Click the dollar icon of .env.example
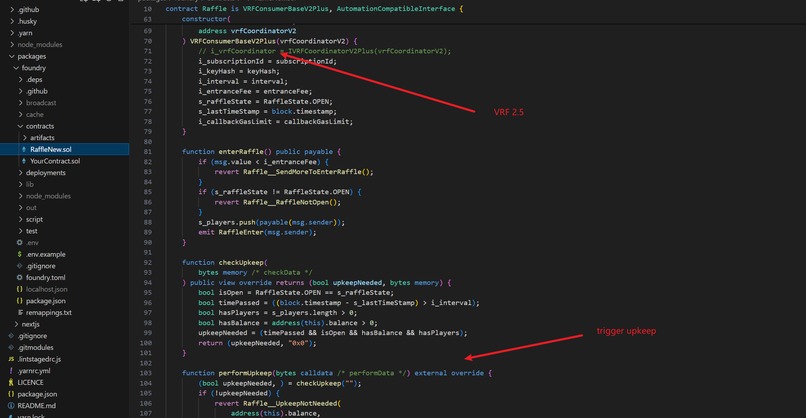Screen dimensions: 806x418 click(x=20, y=254)
